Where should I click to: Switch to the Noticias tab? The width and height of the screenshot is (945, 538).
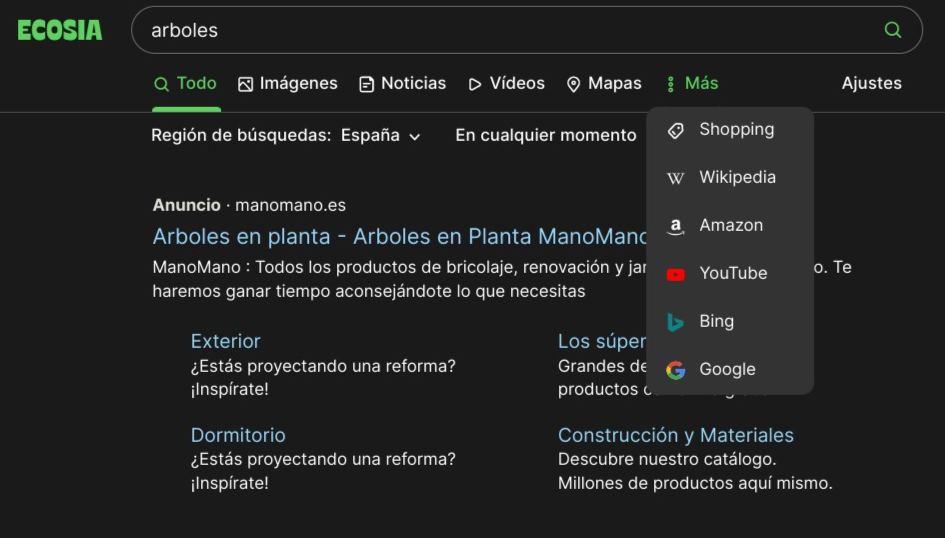[x=403, y=84]
